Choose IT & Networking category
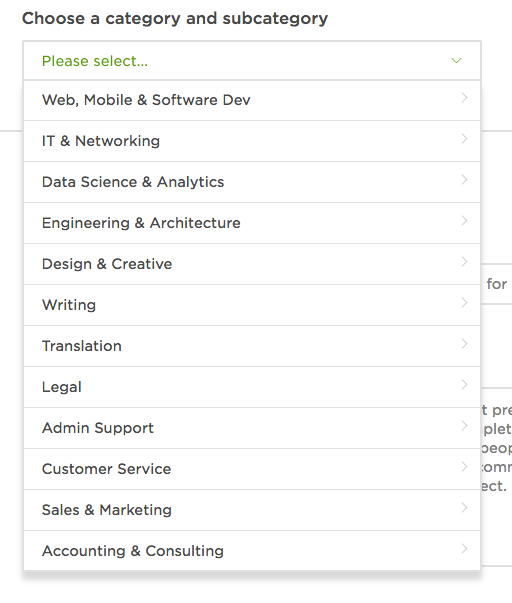The image size is (512, 603). pyautogui.click(x=252, y=141)
